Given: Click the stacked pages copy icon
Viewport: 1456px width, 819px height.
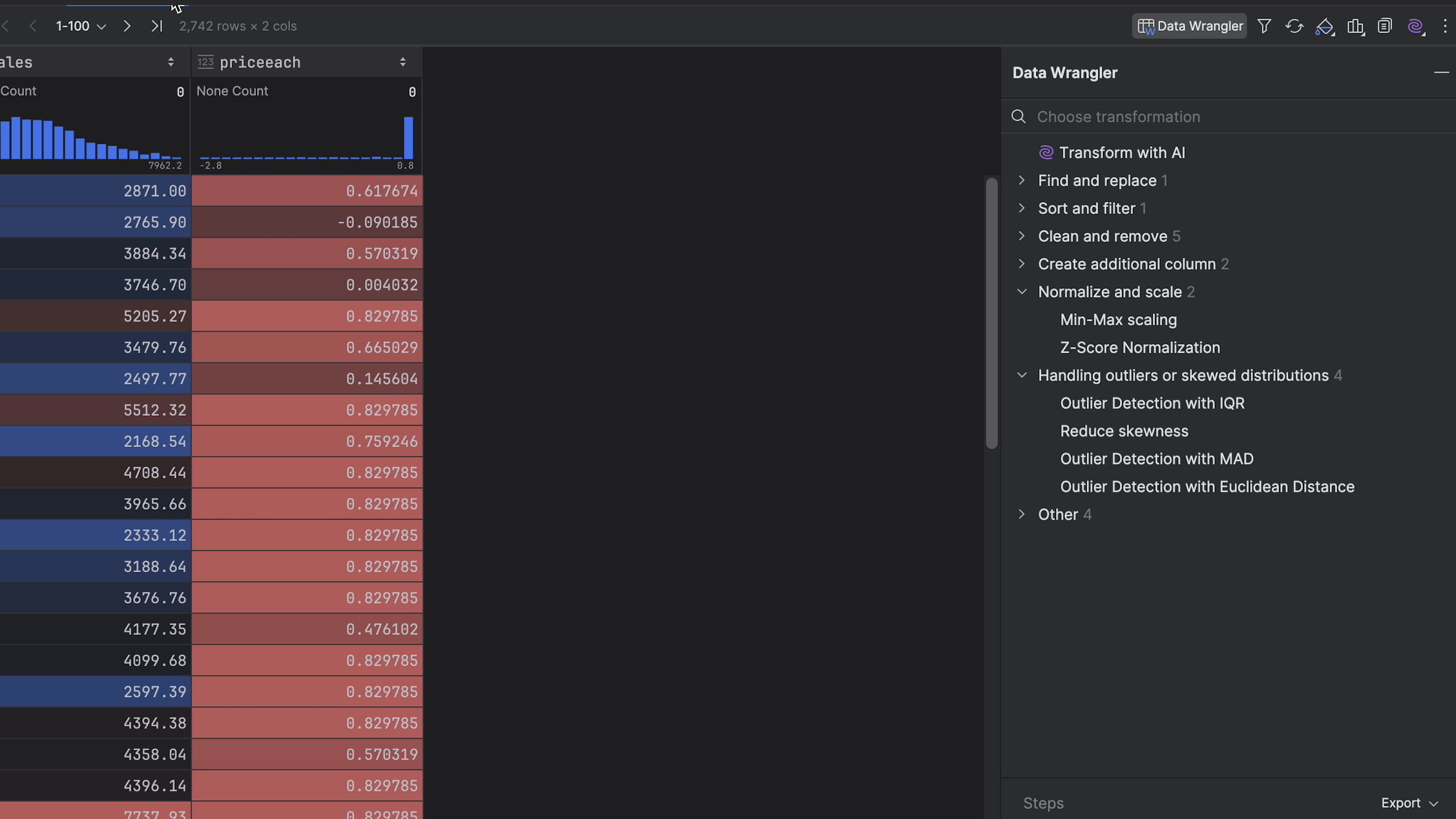Looking at the screenshot, I should 1384,26.
